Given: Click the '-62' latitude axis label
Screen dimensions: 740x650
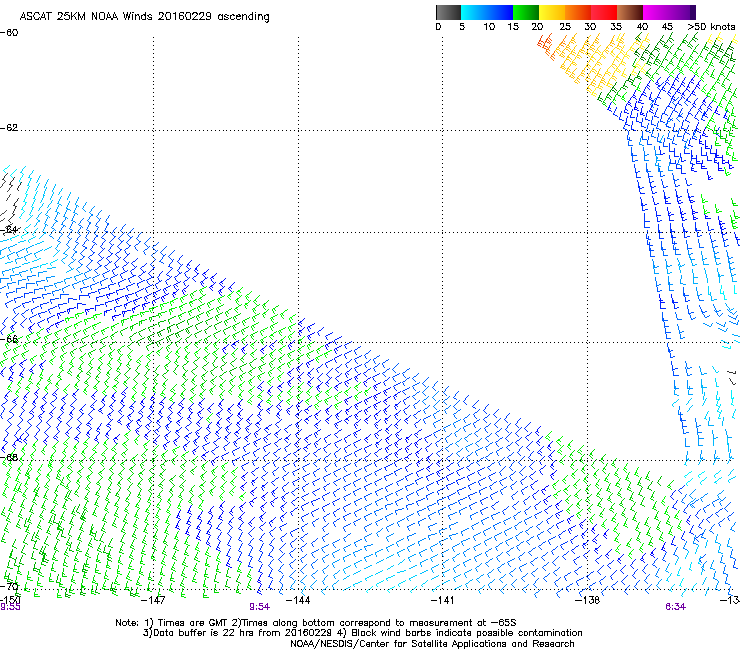Looking at the screenshot, I should click(x=9, y=128).
